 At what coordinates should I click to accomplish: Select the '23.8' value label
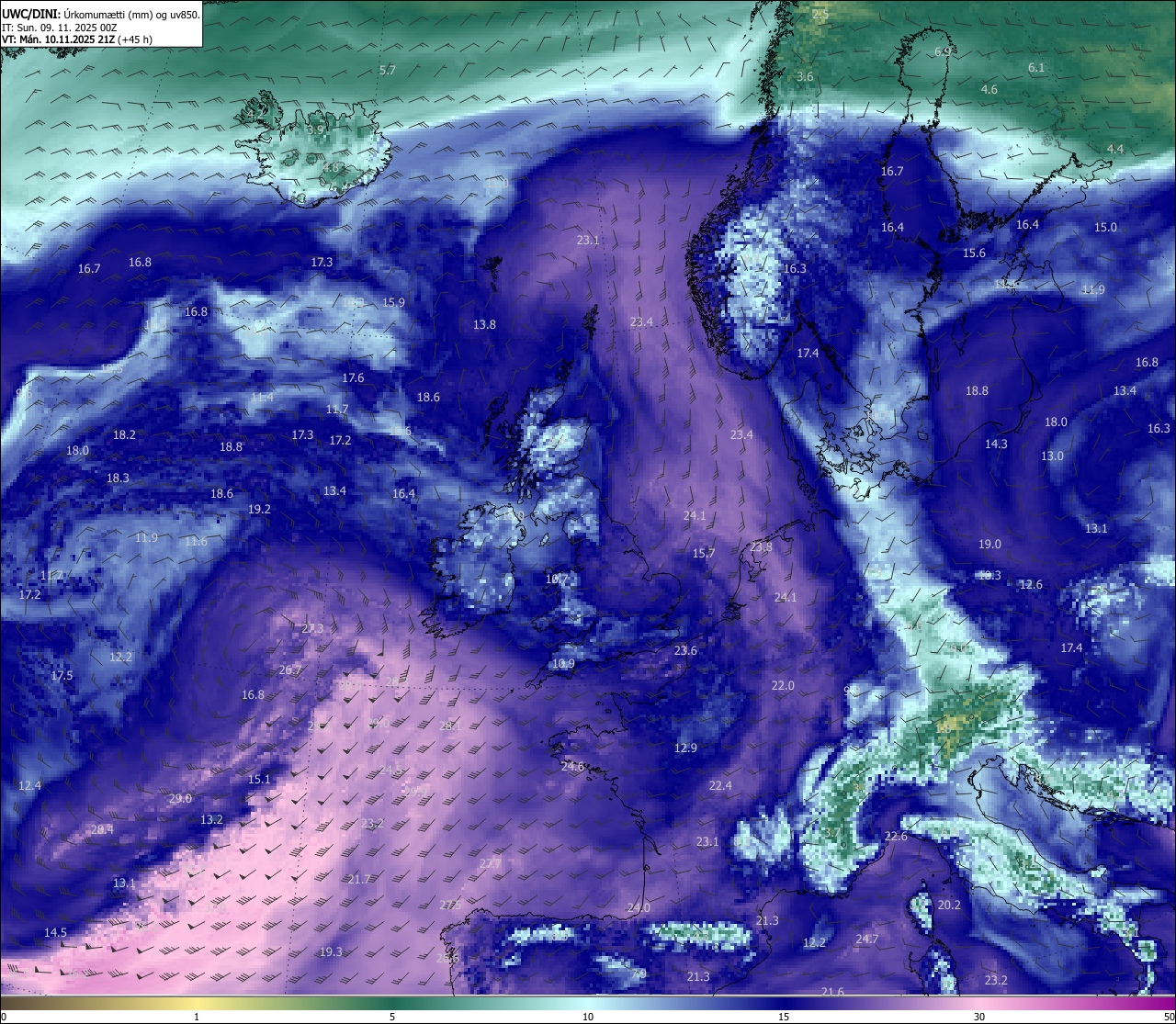coord(761,546)
